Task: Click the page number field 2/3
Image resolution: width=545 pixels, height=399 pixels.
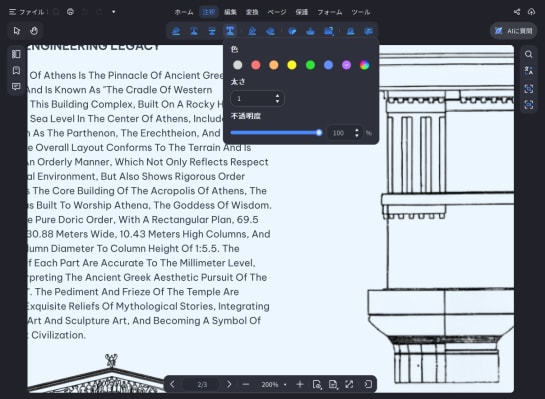Action: 202,384
